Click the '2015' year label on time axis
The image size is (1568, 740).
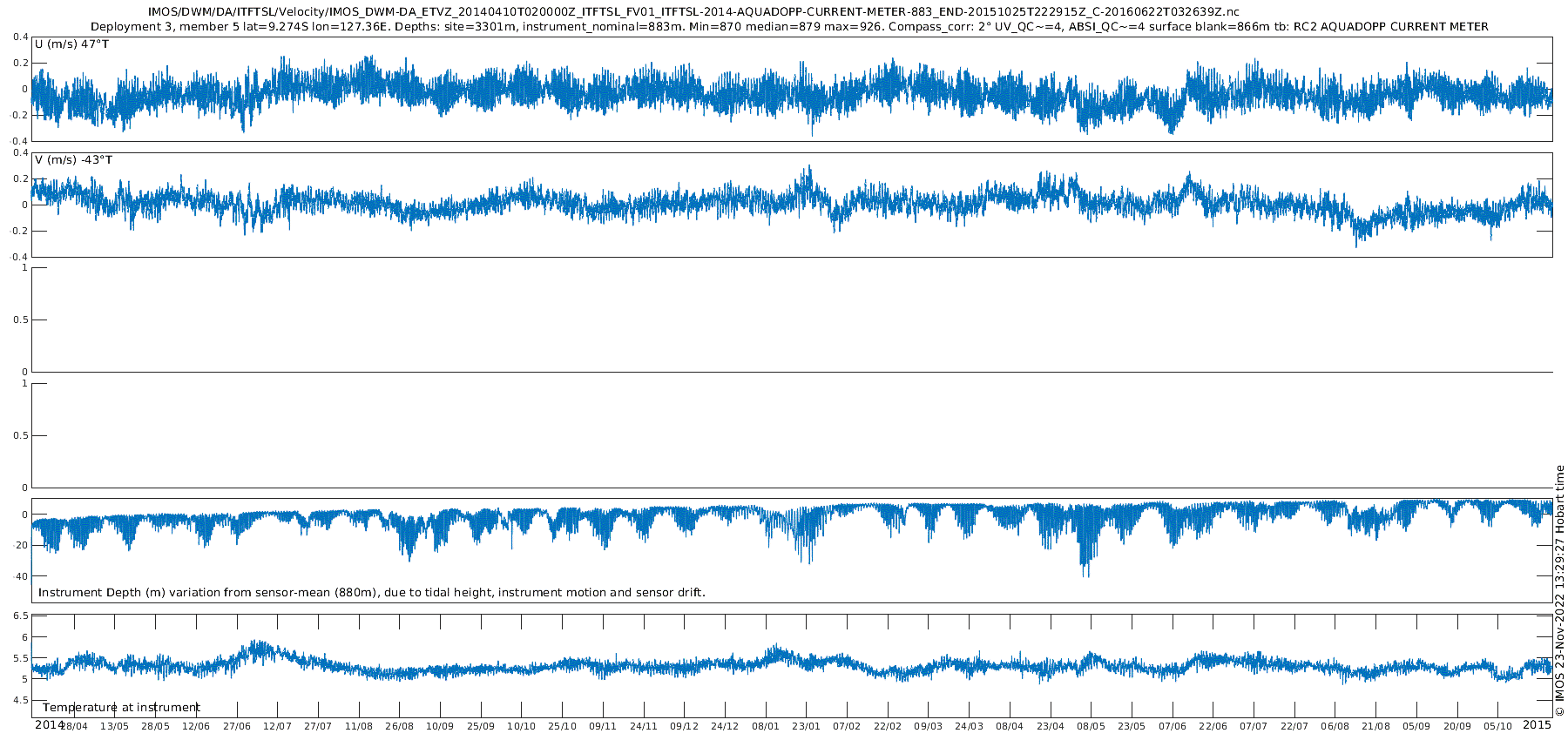[1537, 725]
